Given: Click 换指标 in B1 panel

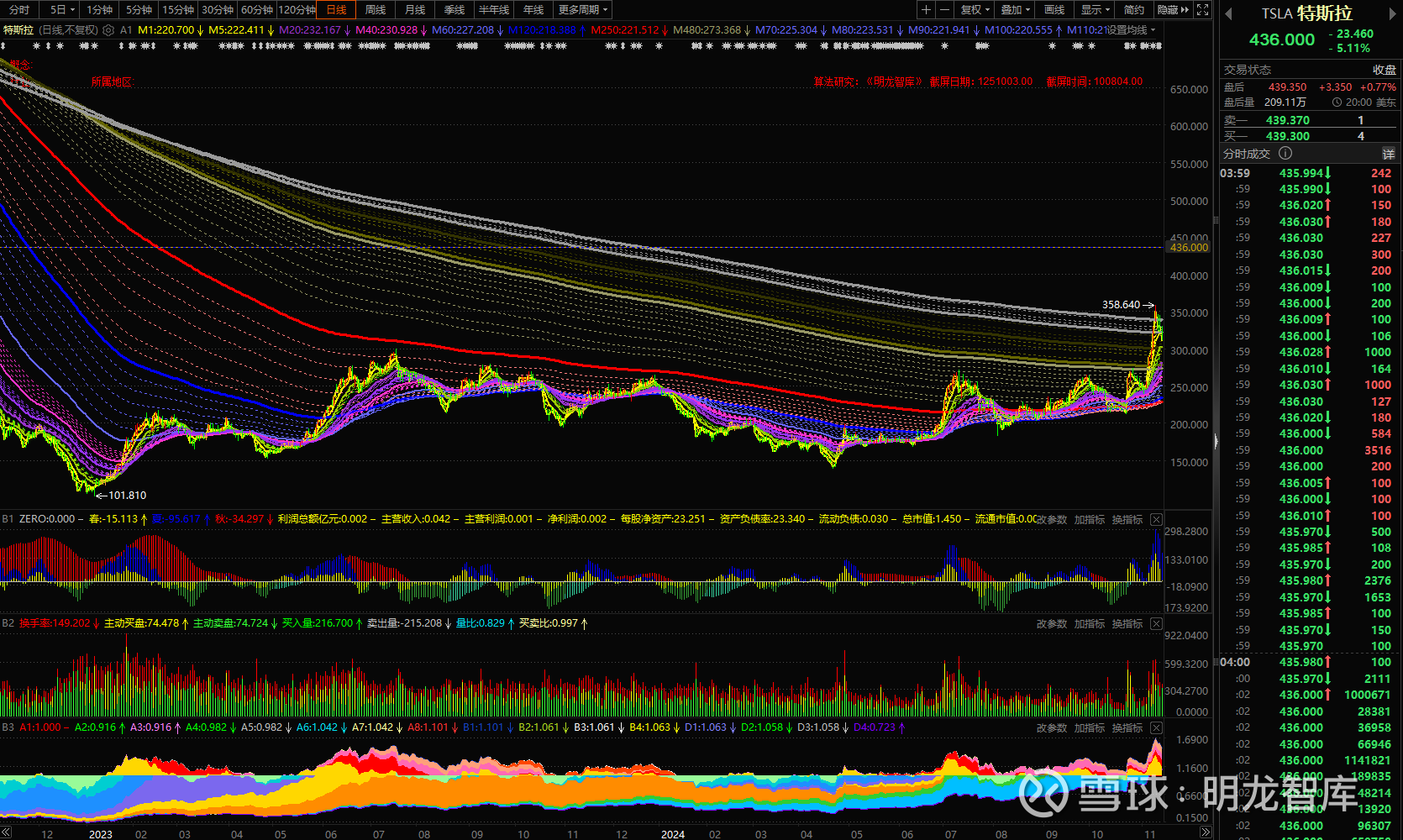Looking at the screenshot, I should coord(1127,520).
